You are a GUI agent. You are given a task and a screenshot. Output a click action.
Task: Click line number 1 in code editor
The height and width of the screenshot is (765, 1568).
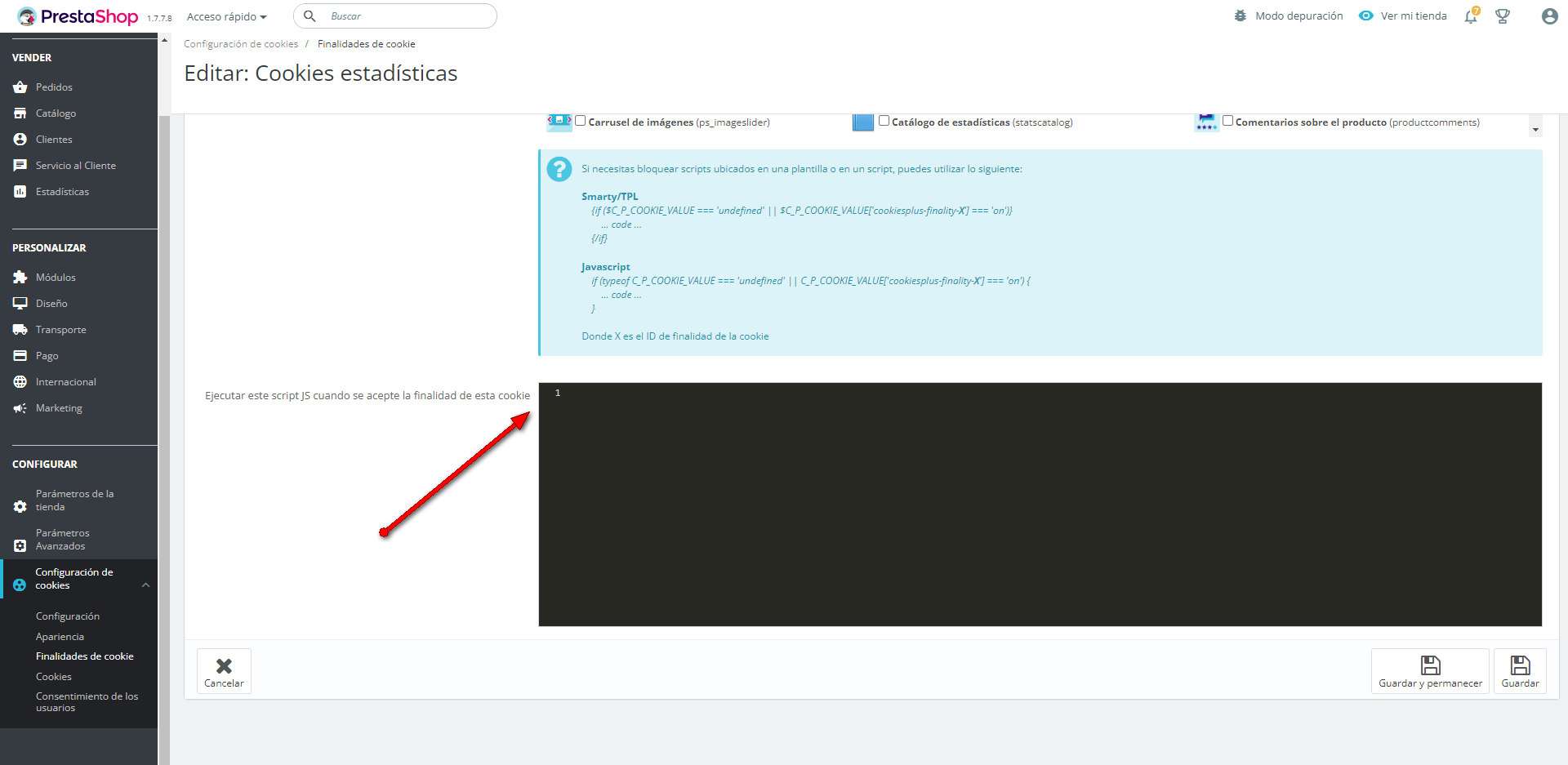tap(558, 394)
